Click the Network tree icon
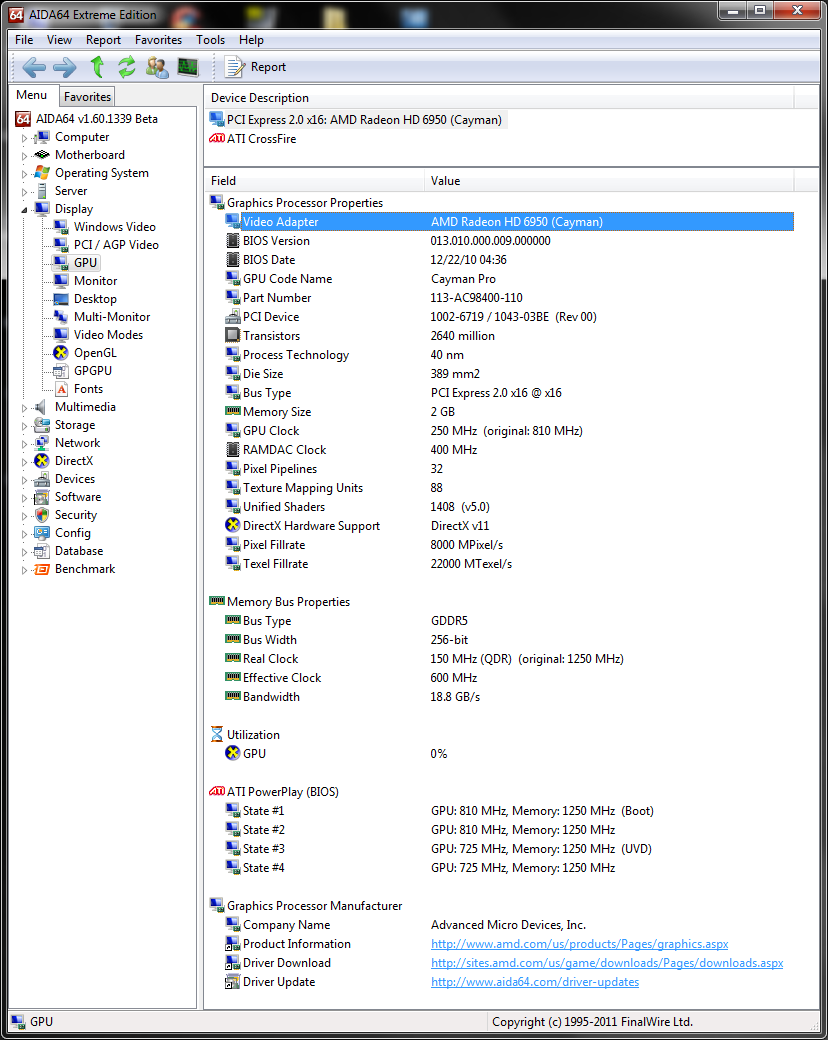 (42, 442)
